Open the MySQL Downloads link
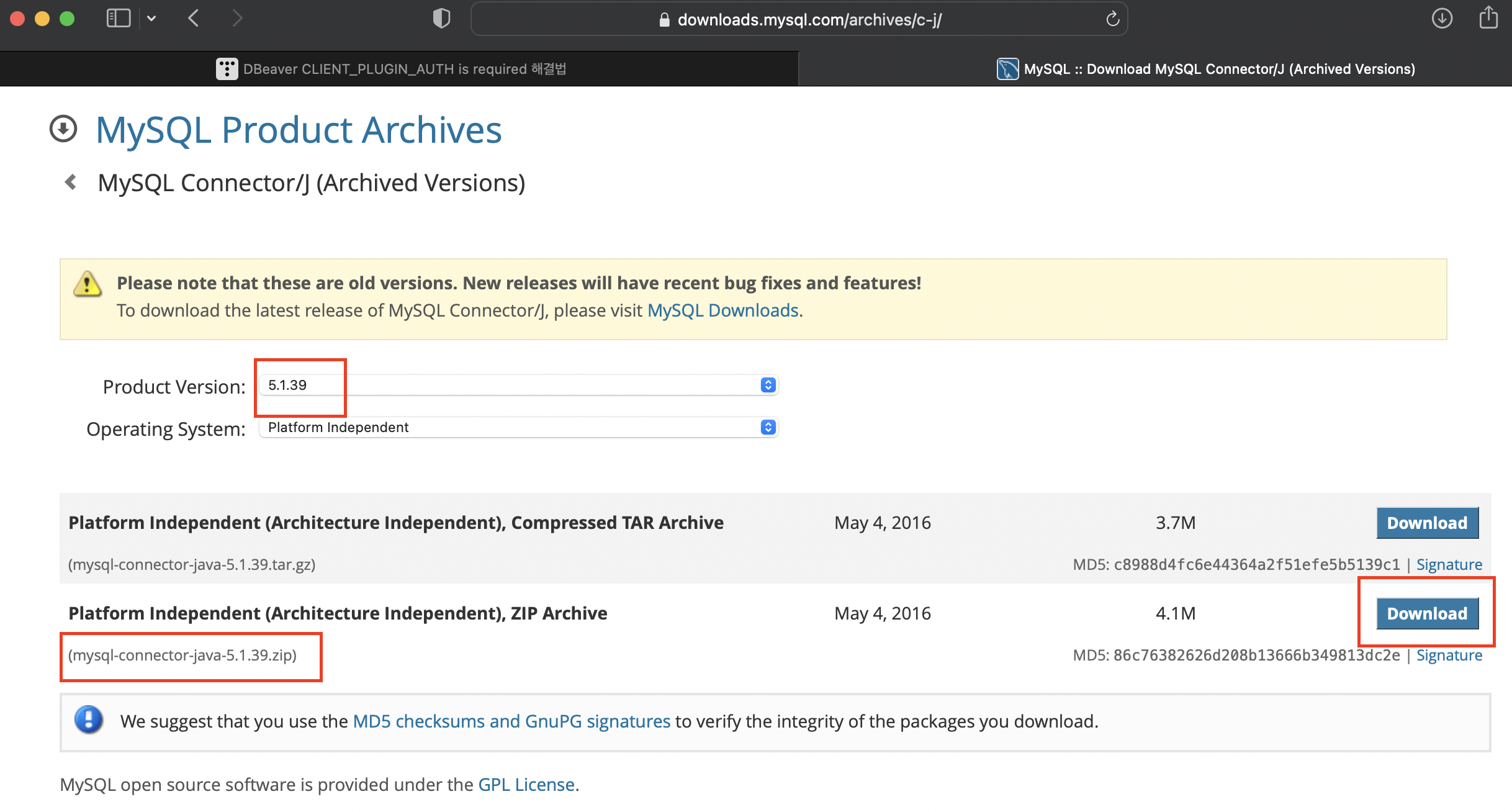The width and height of the screenshot is (1512, 812). (x=722, y=310)
